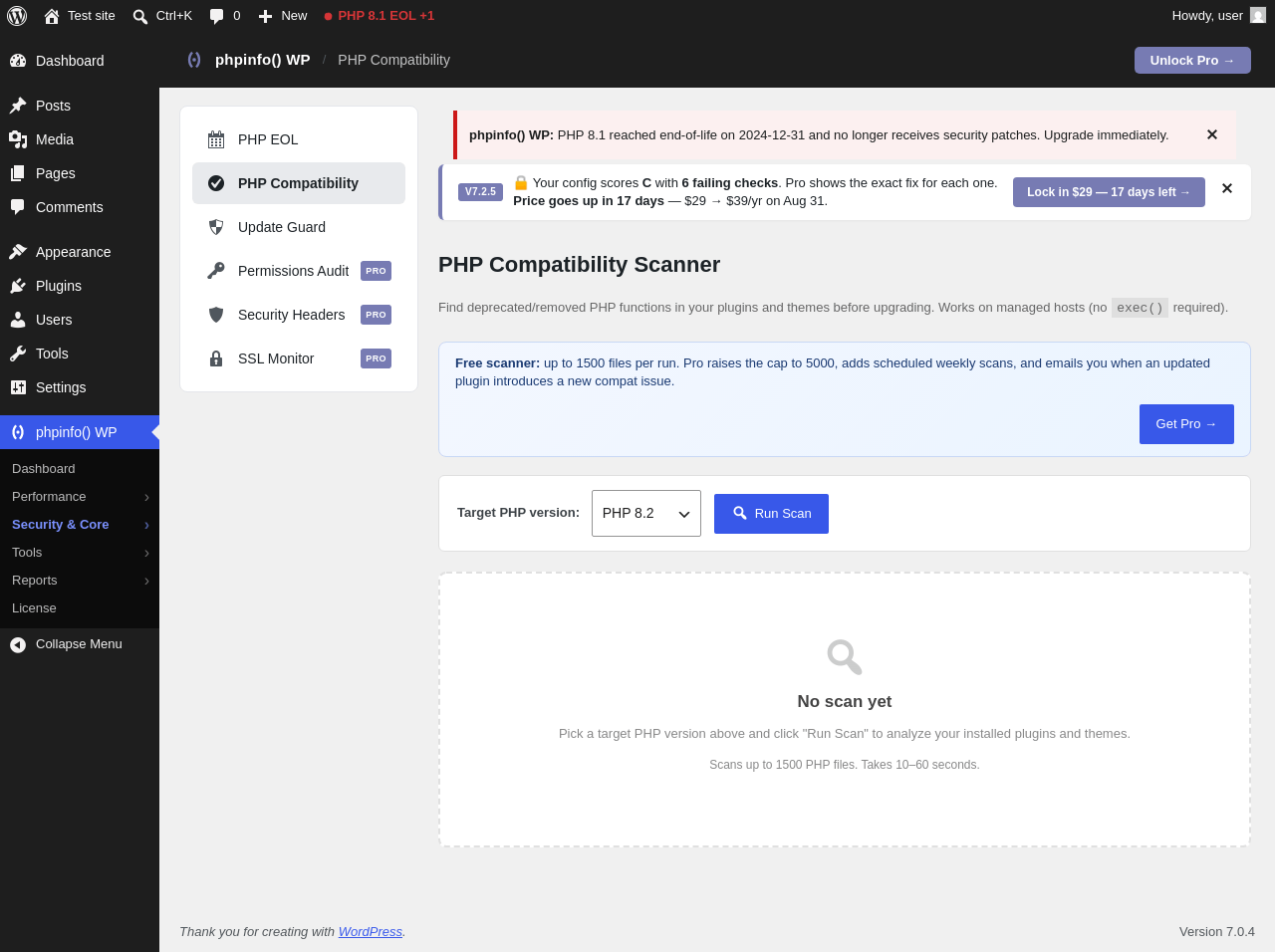Image resolution: width=1275 pixels, height=952 pixels.
Task: Click the Appearance paintbrush icon
Action: (18, 252)
